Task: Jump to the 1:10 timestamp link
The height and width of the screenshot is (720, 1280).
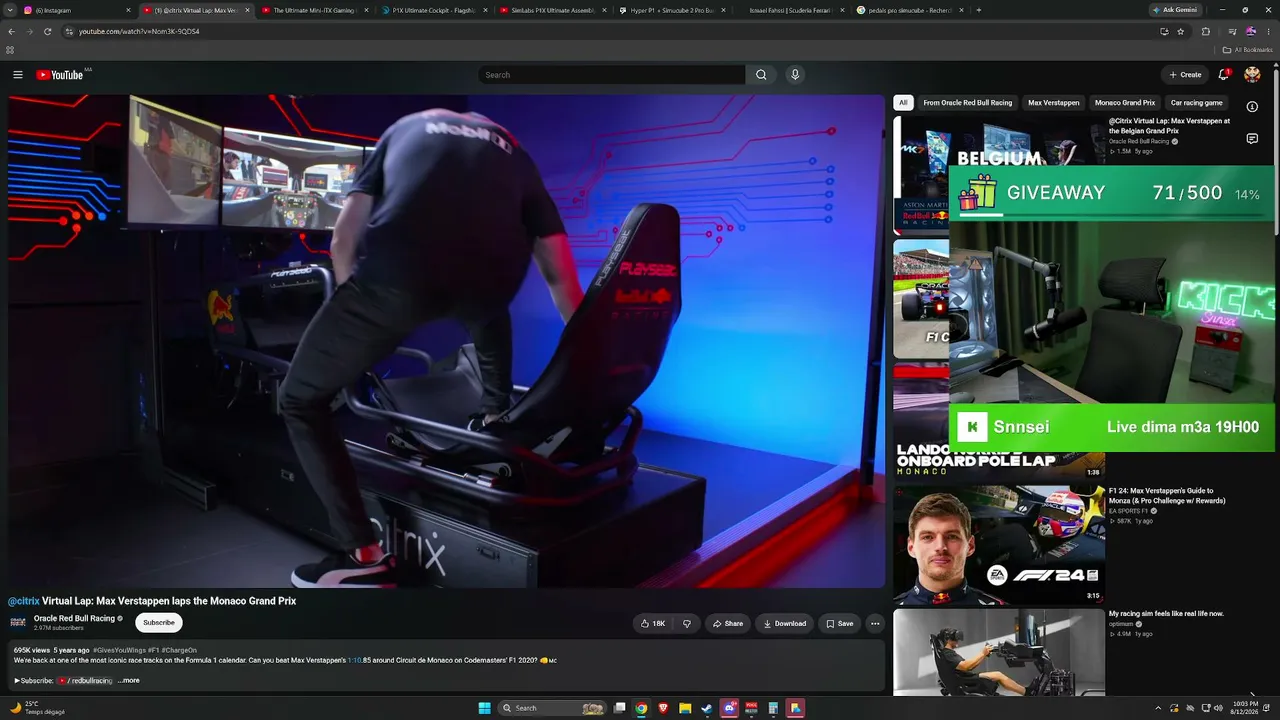Action: pos(354,661)
